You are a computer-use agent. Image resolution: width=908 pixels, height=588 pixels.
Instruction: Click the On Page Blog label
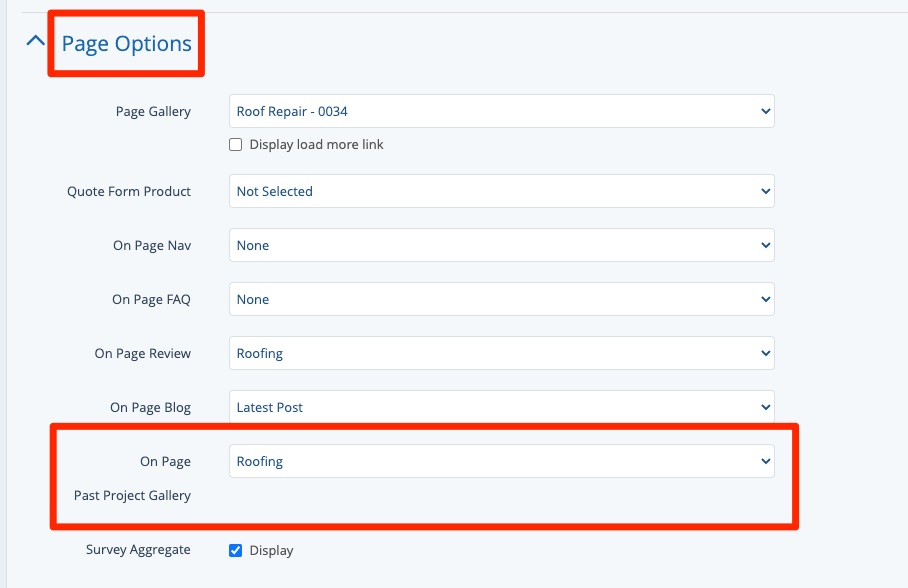(150, 407)
